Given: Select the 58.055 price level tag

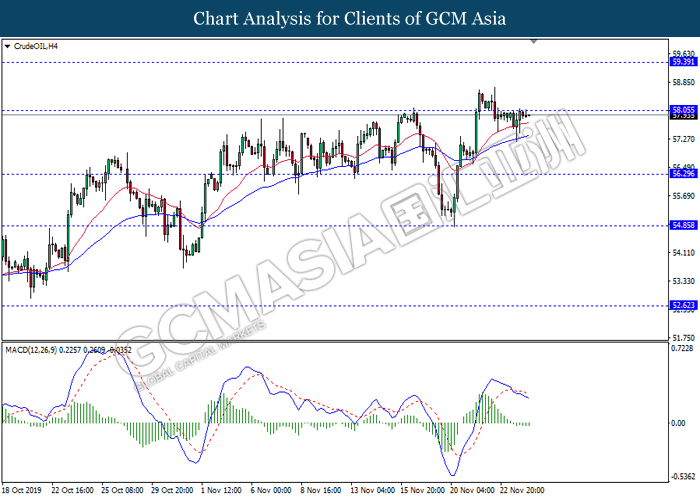Looking at the screenshot, I should [x=683, y=110].
